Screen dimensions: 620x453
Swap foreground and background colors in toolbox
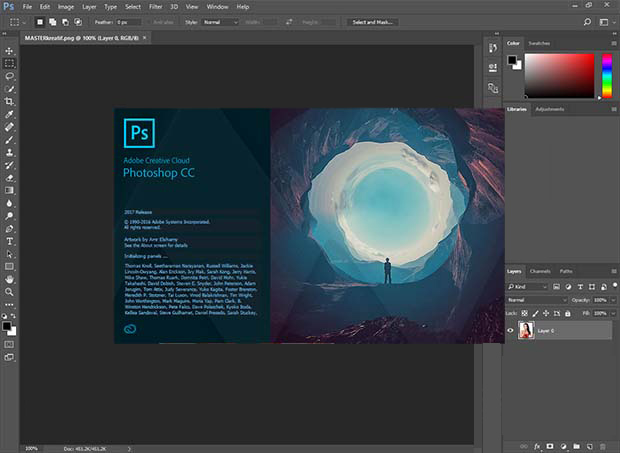tap(13, 316)
